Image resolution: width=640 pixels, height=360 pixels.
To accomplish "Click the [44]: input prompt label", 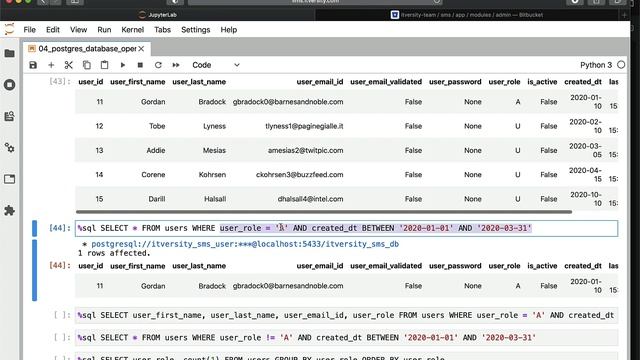I will coord(60,228).
